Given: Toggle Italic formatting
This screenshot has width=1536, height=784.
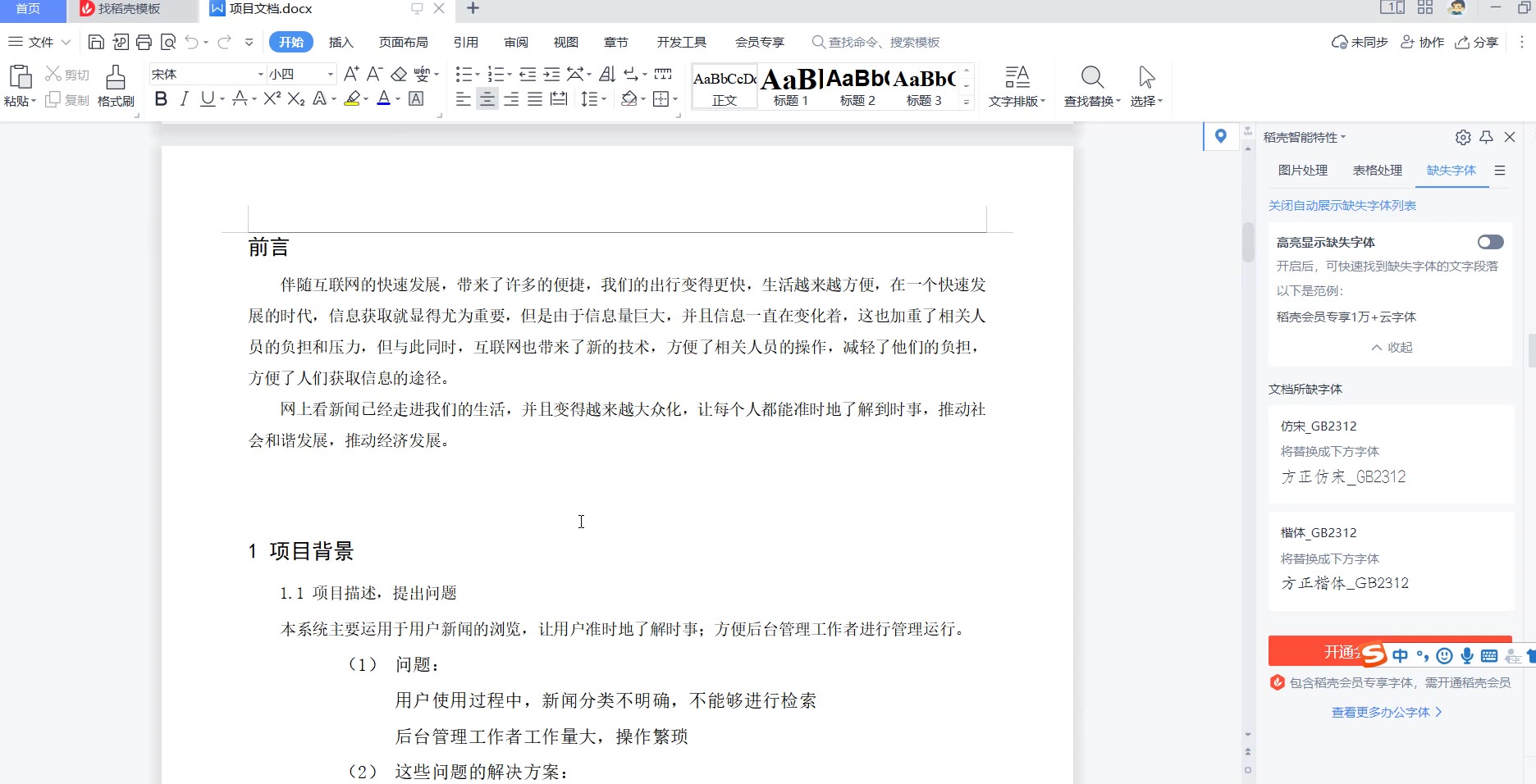Looking at the screenshot, I should [x=184, y=99].
